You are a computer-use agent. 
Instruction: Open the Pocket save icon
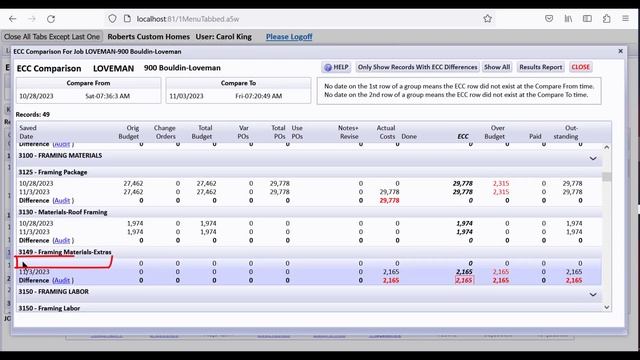tap(549, 19)
